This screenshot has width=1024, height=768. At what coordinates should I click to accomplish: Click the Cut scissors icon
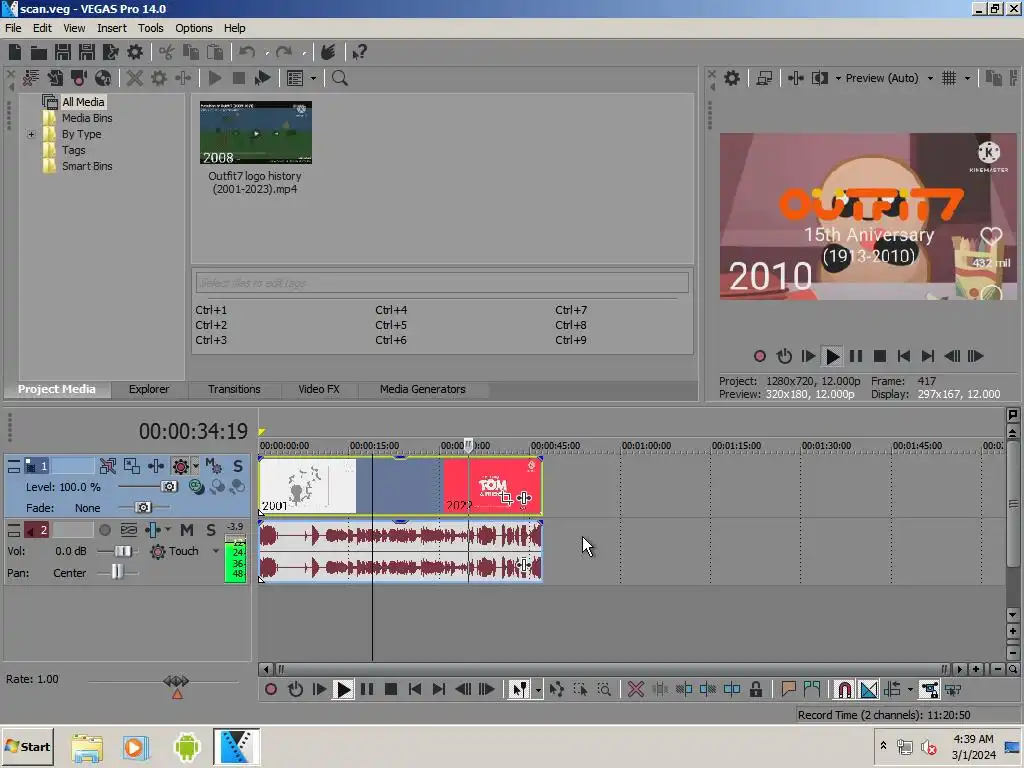(167, 52)
